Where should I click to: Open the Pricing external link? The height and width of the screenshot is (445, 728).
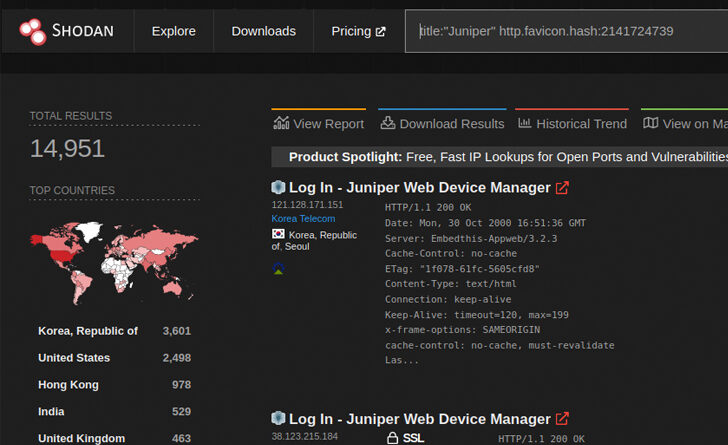click(358, 31)
